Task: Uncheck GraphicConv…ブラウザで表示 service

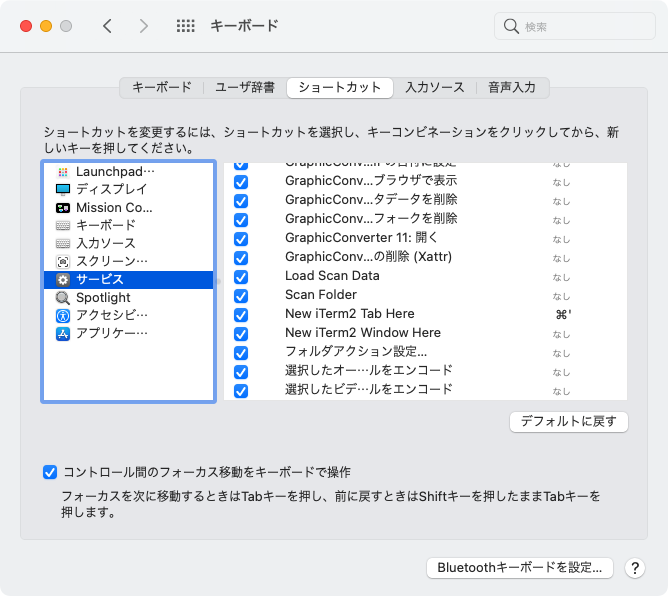Action: [241, 182]
